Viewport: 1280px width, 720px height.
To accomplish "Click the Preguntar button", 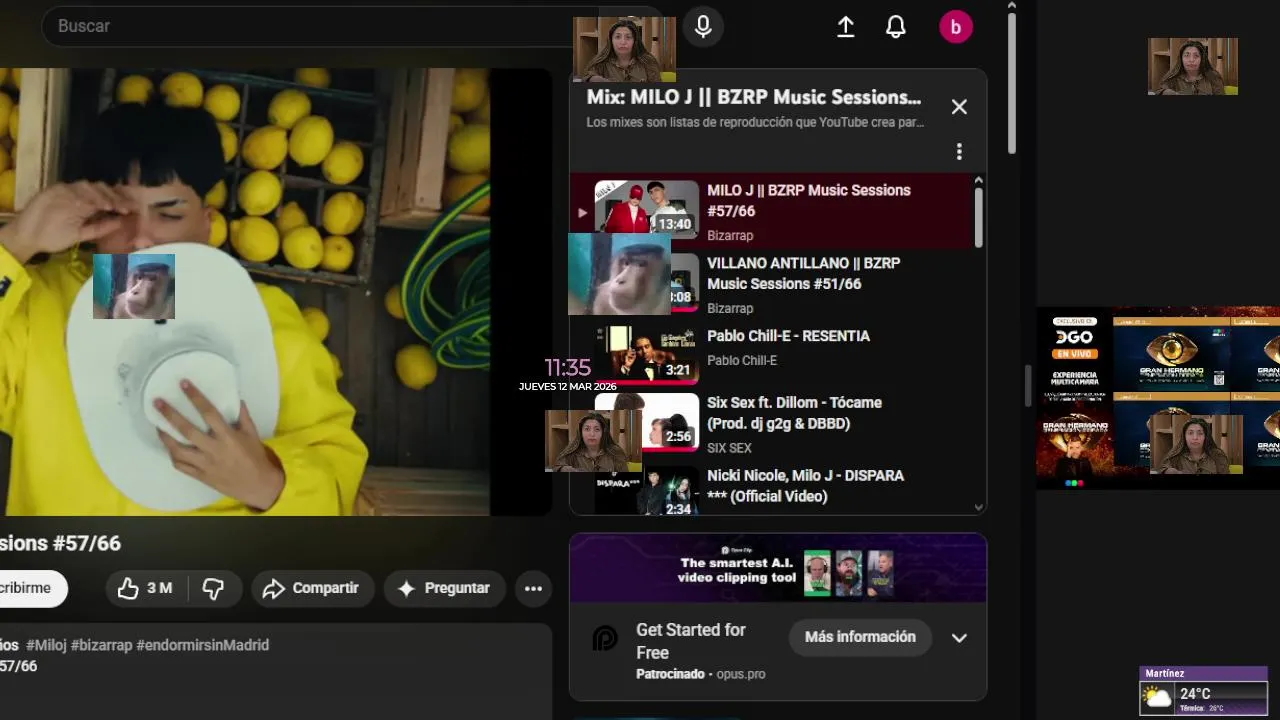I will click(445, 589).
